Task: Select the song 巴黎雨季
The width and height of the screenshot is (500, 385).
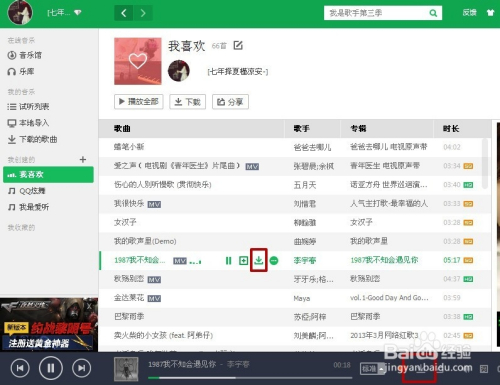Action: 129,317
